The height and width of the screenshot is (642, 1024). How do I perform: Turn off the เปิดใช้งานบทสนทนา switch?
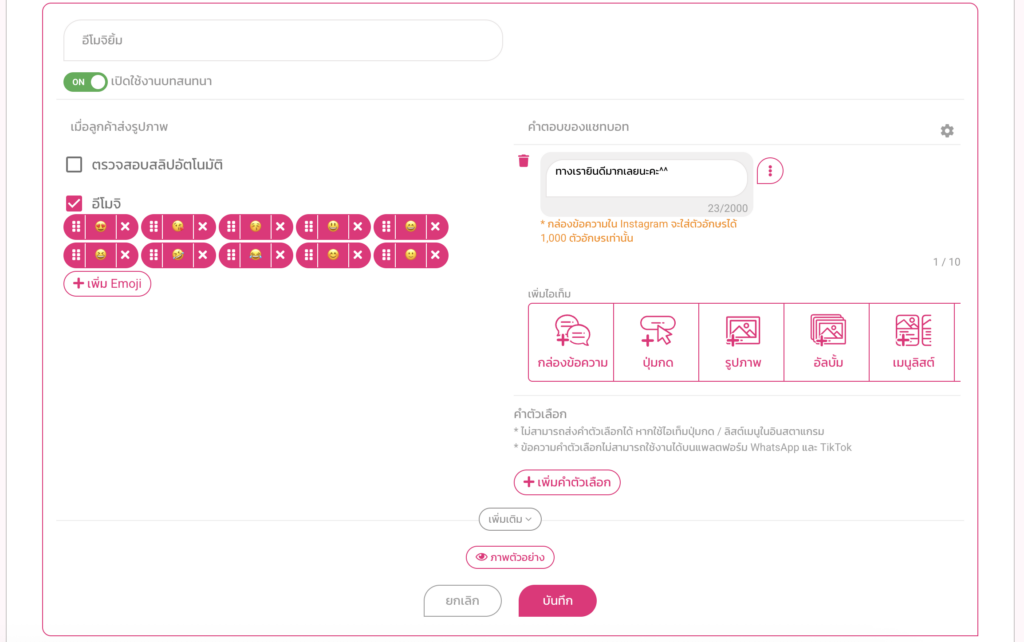pos(85,82)
